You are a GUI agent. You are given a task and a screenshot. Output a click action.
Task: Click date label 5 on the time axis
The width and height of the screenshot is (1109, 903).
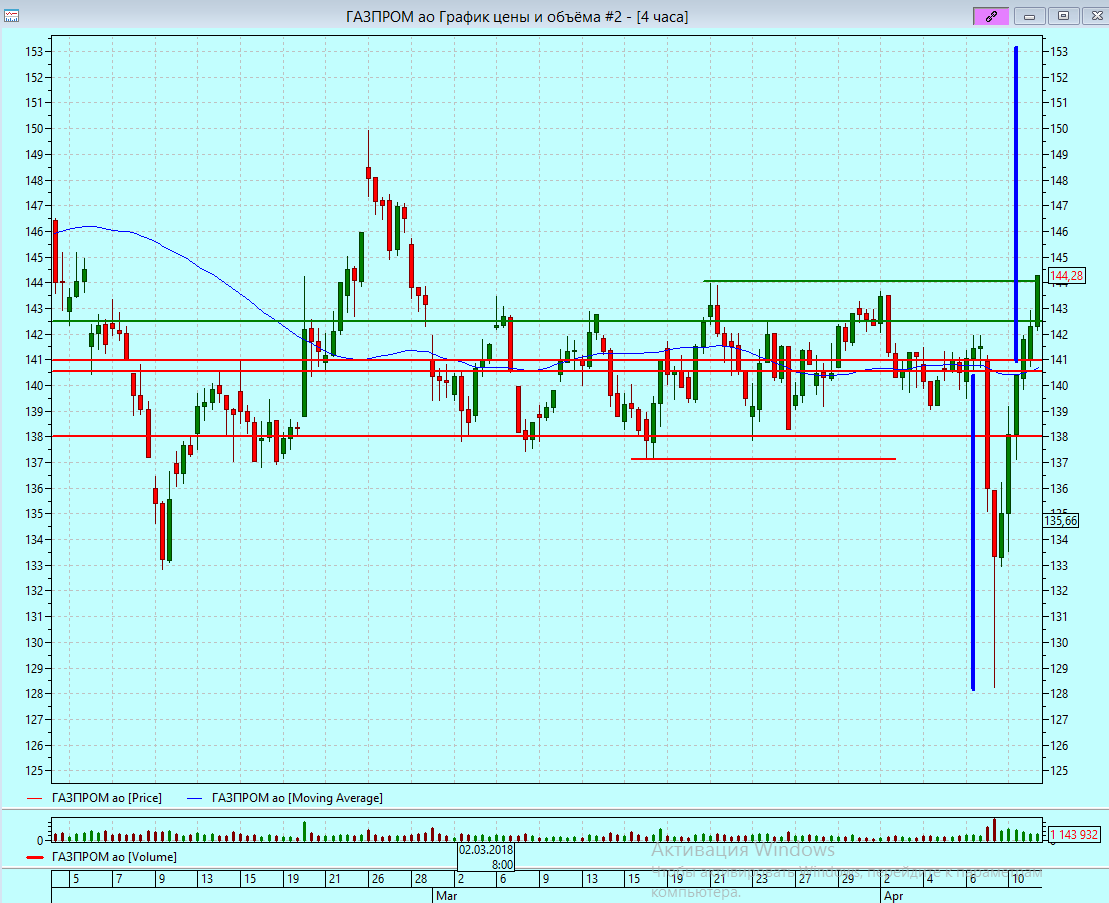[76, 878]
